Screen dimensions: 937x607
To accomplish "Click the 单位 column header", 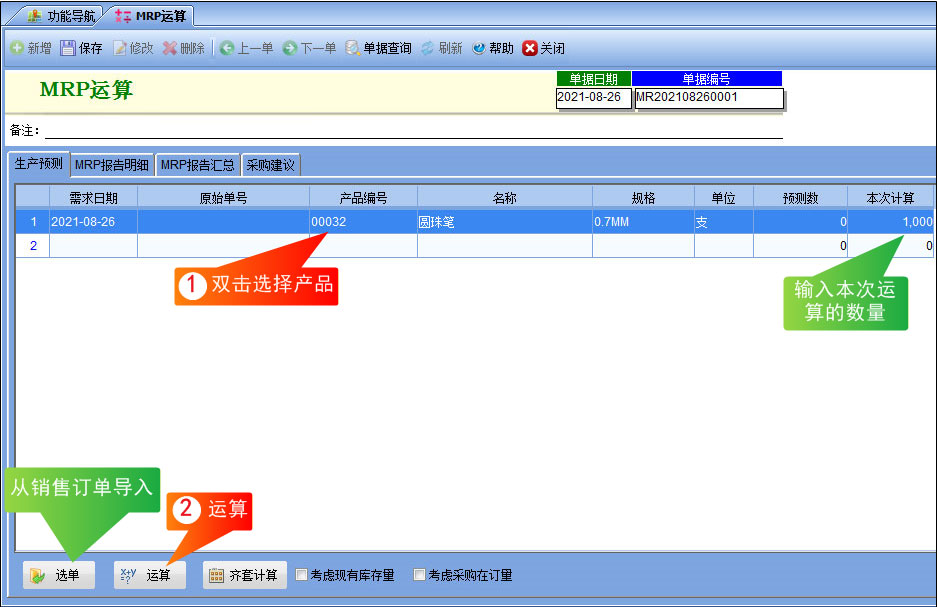I will [724, 198].
